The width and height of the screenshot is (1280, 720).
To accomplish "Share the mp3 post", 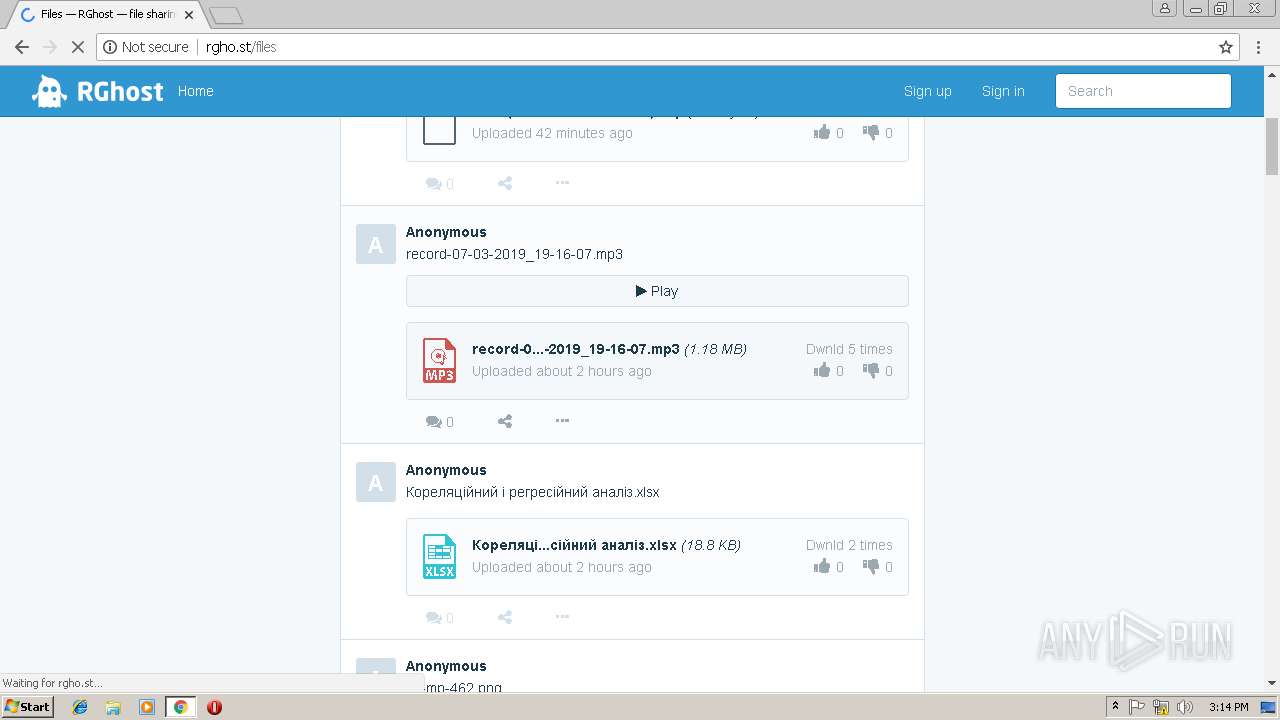I will (505, 422).
